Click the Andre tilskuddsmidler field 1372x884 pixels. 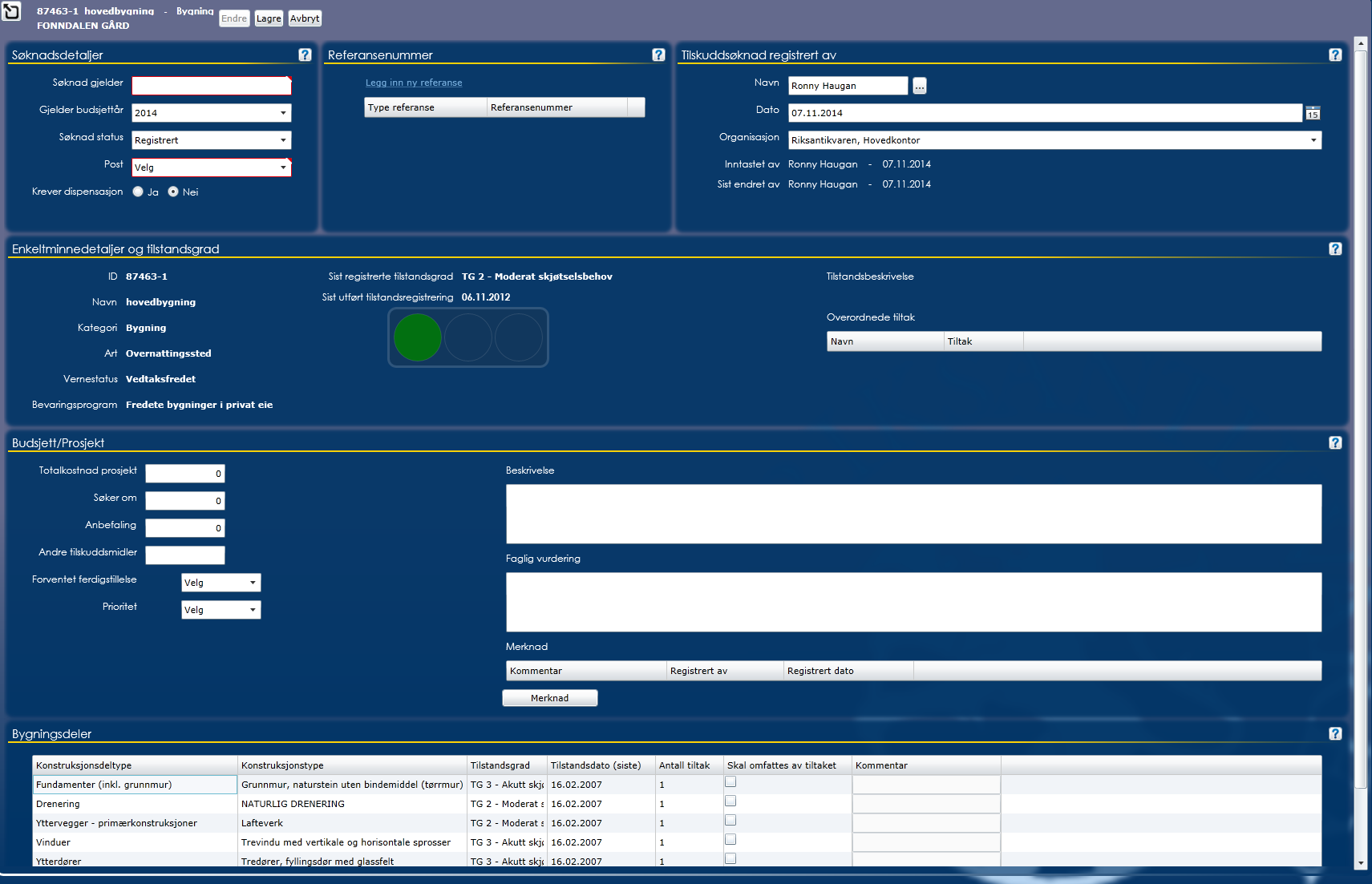pyautogui.click(x=185, y=555)
